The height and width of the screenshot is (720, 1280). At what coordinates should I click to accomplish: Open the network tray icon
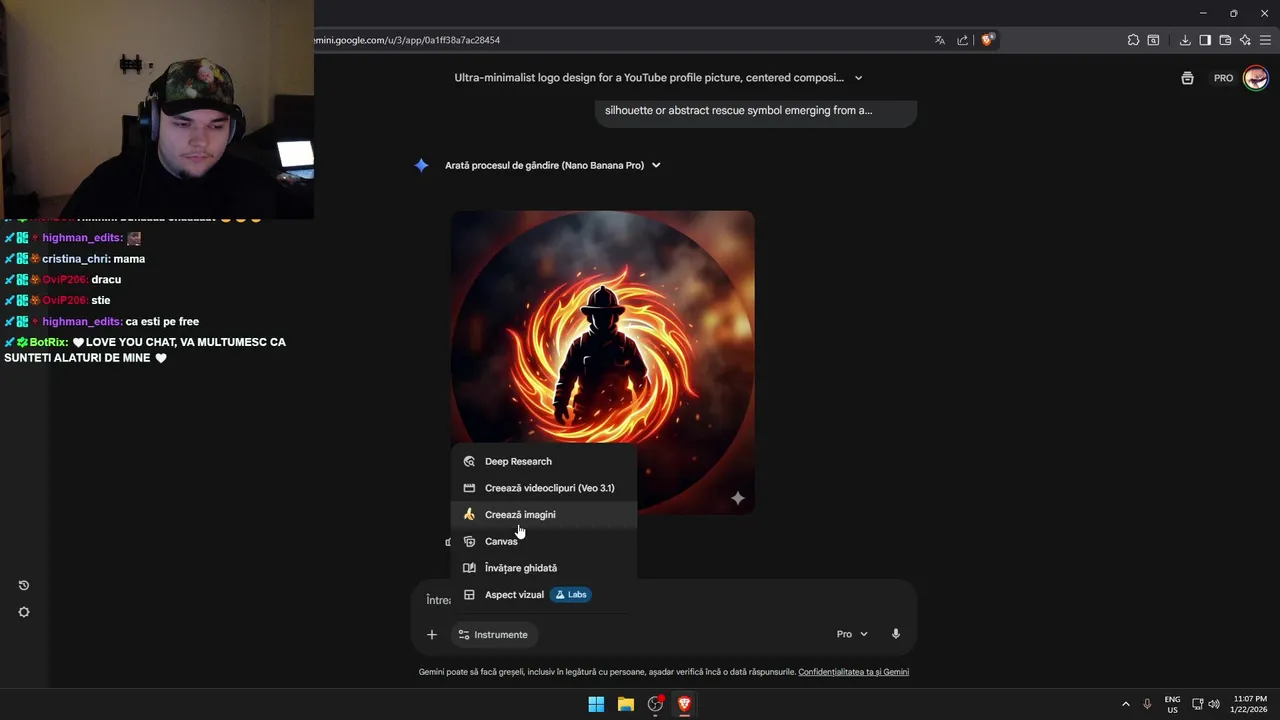[x=1198, y=704]
